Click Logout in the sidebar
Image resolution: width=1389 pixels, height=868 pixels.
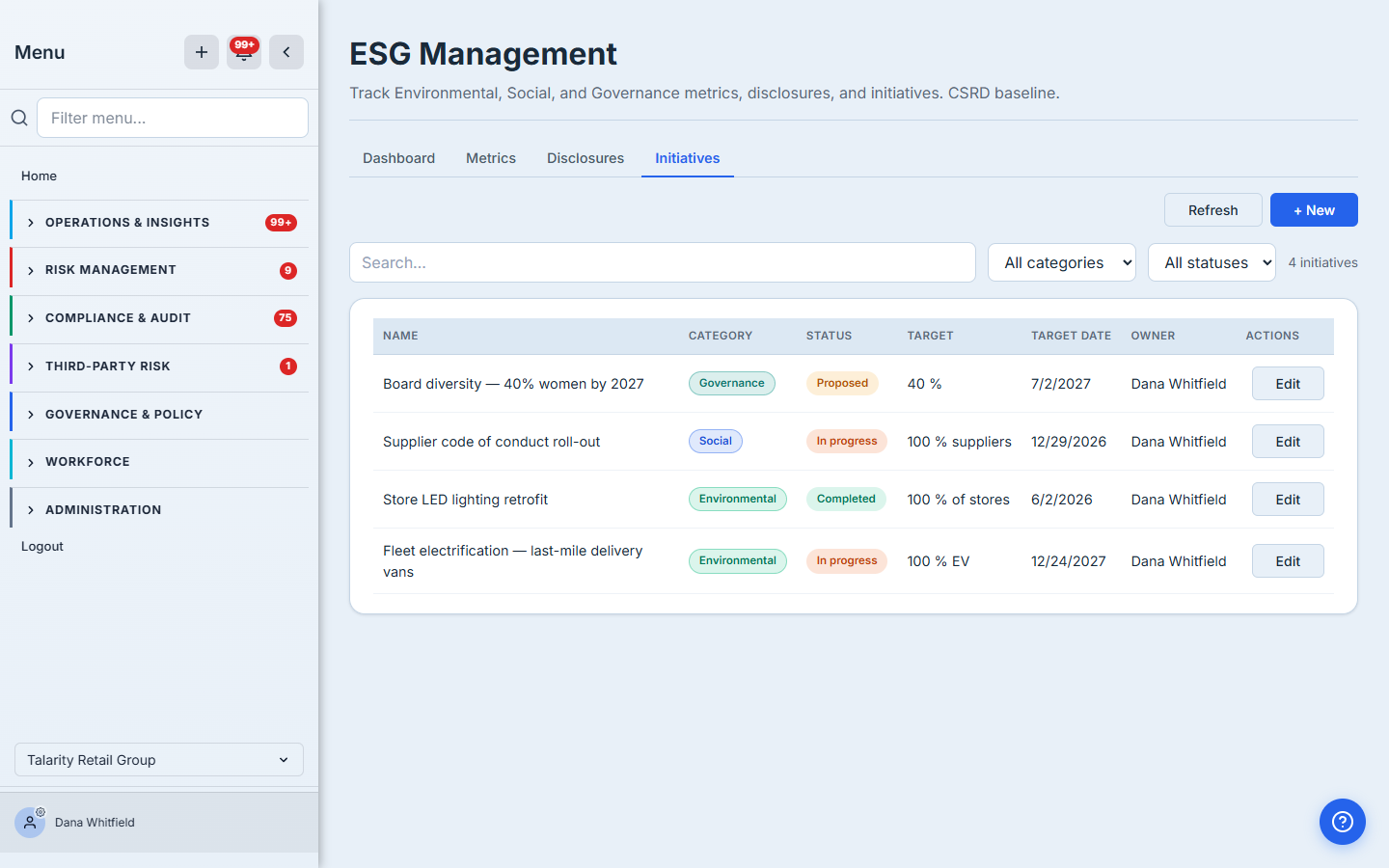click(42, 546)
